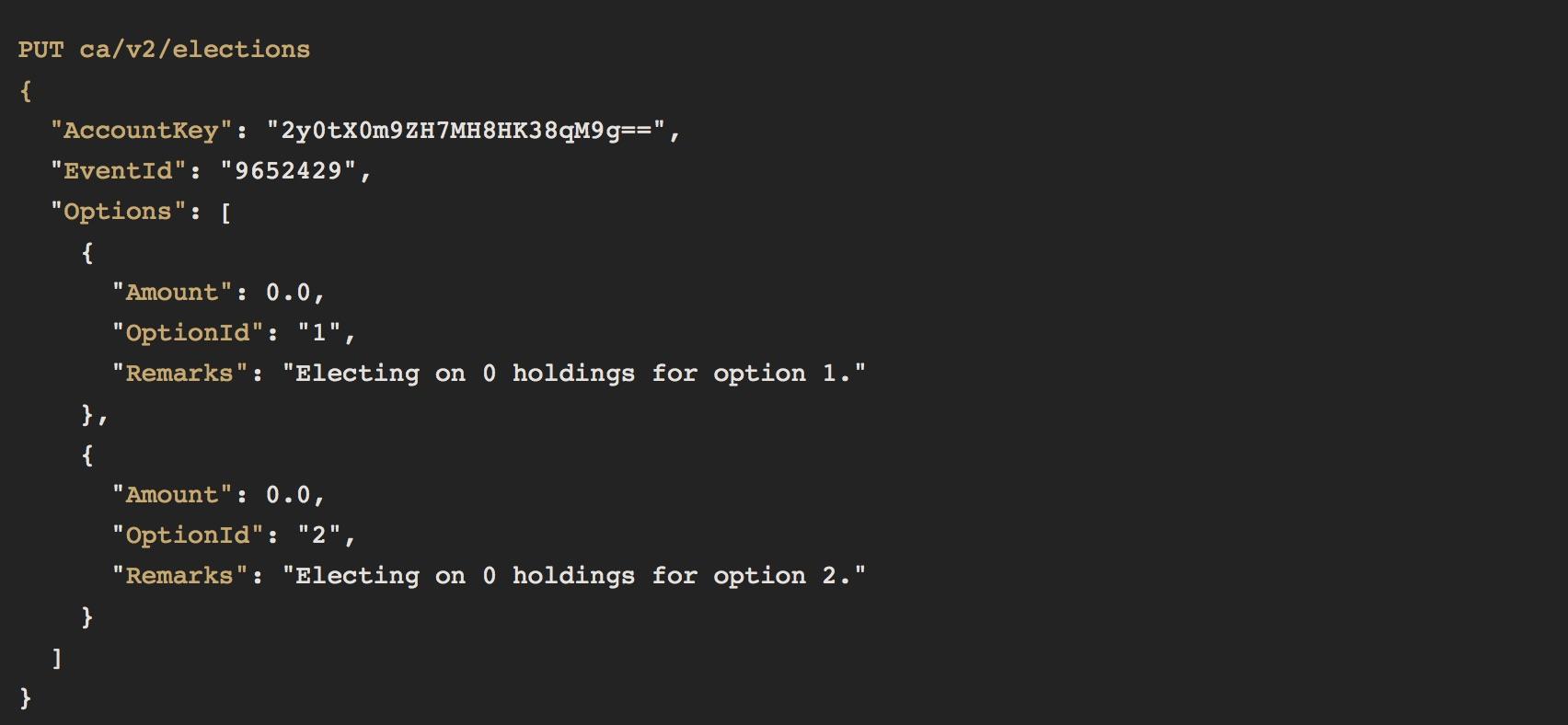Click the remarks text ending in option 1
1568x725 pixels.
point(574,374)
